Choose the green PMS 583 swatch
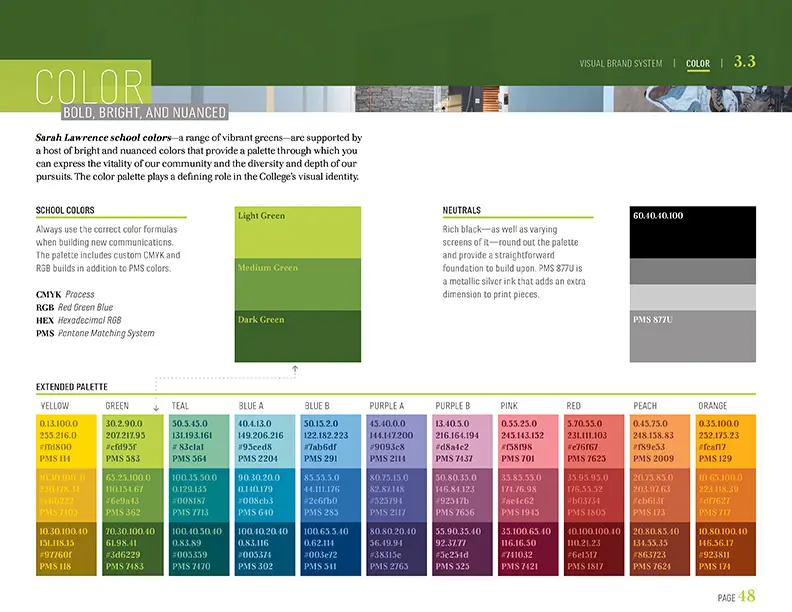The image size is (792, 612). (x=133, y=441)
